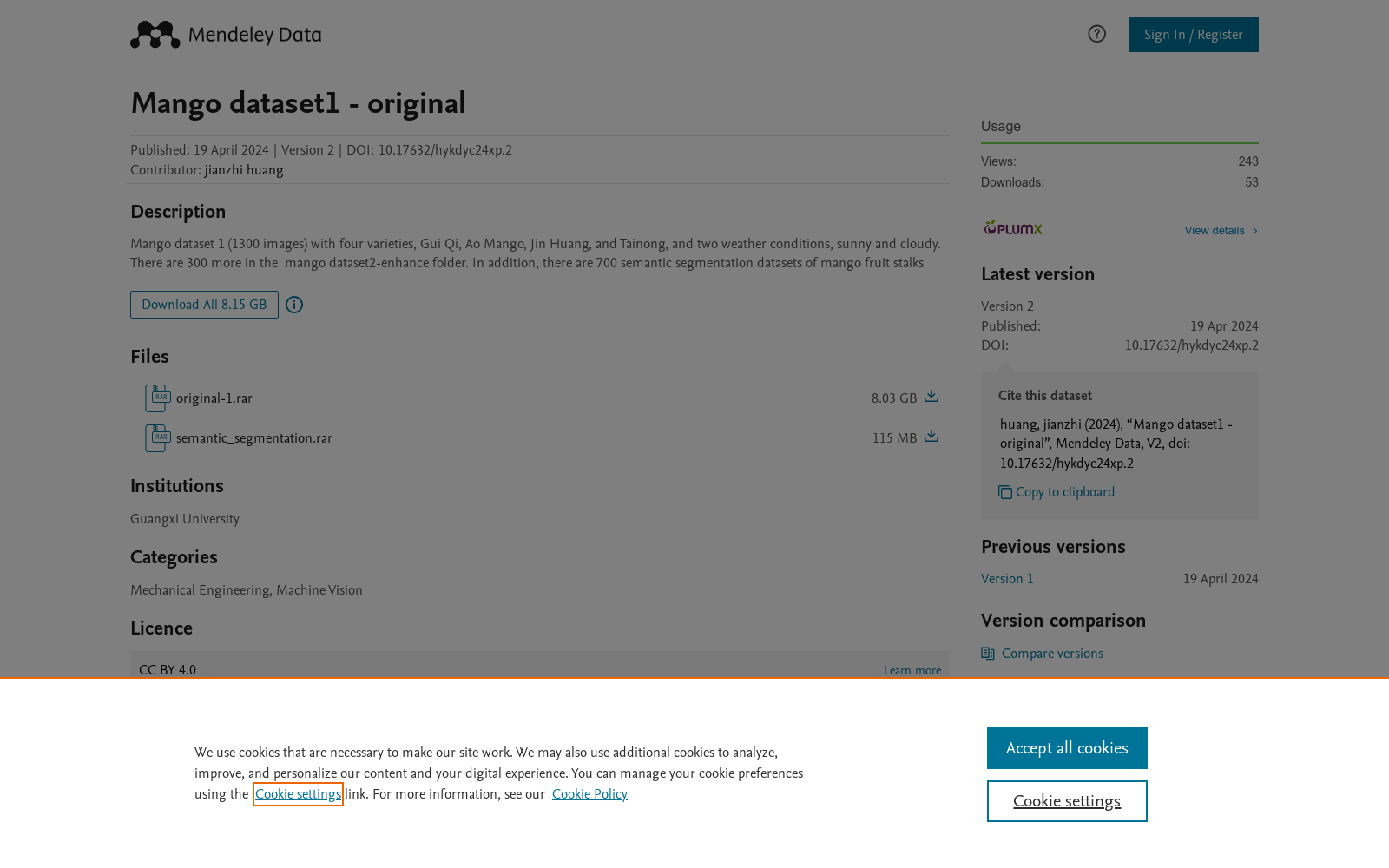This screenshot has height=868, width=1389.
Task: Select the cite this dataset citation text
Action: (1116, 444)
